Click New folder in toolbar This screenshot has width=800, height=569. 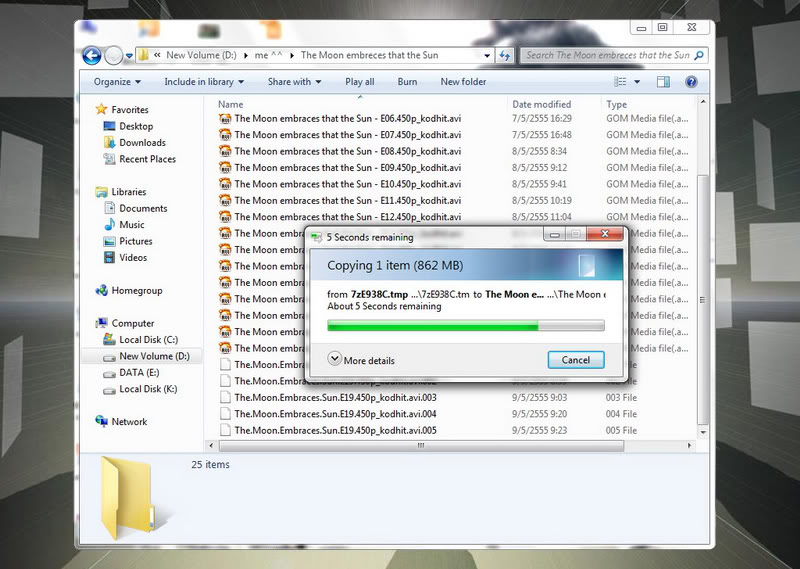pos(463,82)
